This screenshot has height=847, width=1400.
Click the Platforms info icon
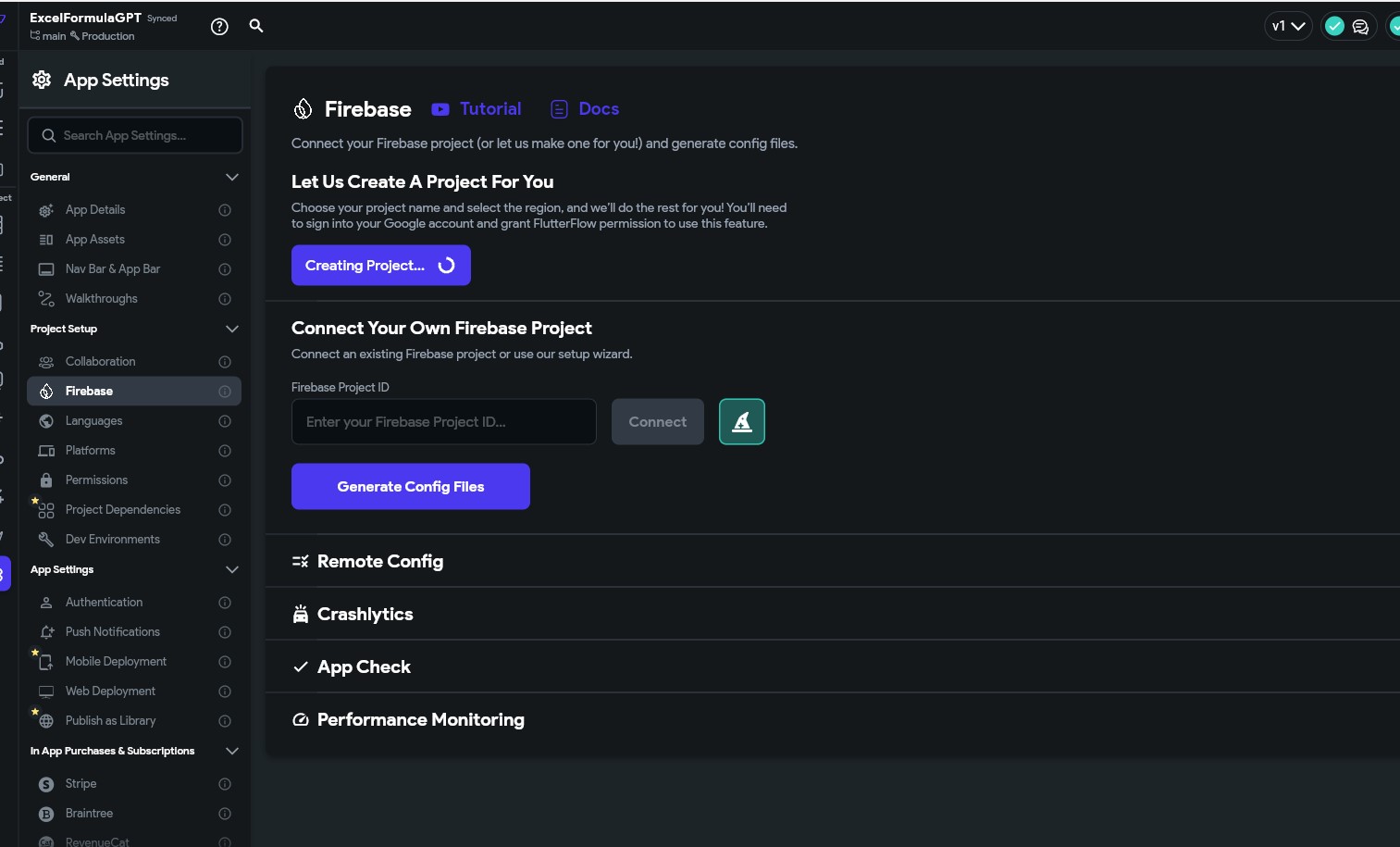[x=225, y=451]
